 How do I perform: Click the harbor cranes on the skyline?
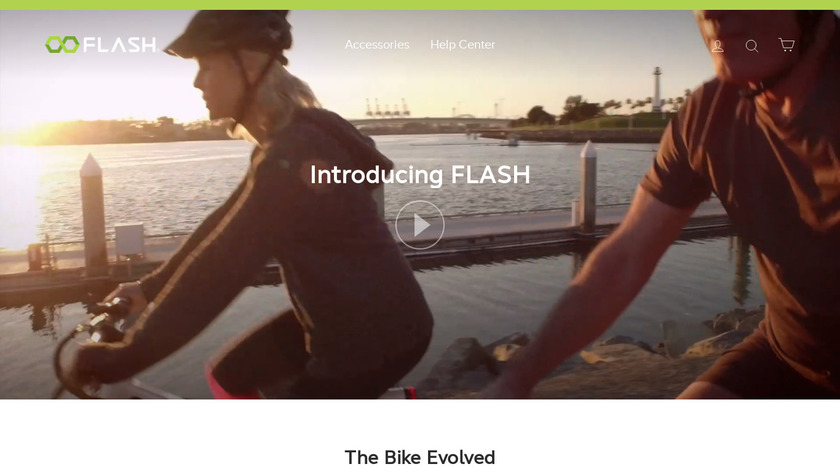(x=387, y=107)
